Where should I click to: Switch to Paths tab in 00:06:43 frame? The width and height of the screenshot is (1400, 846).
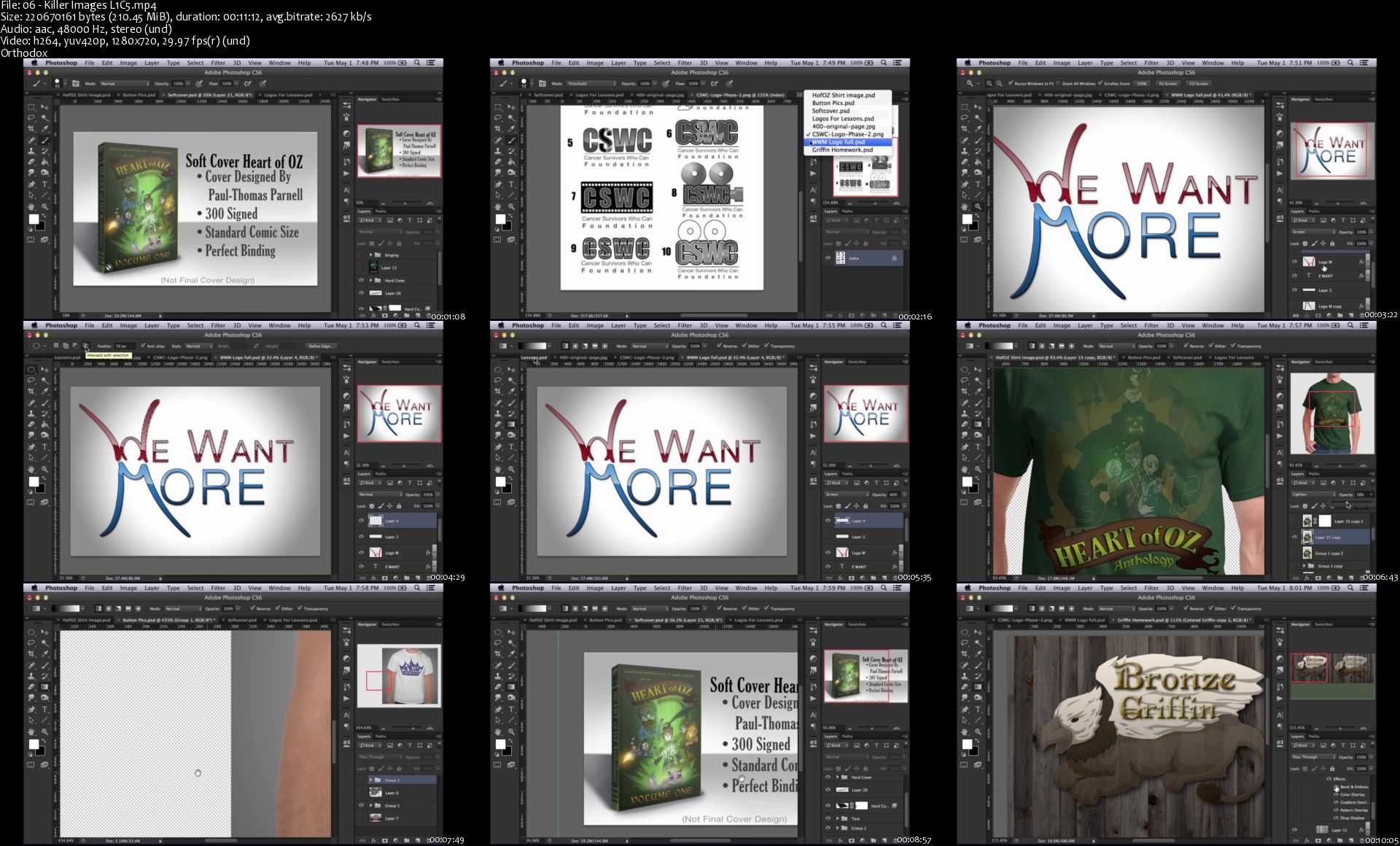[1314, 474]
